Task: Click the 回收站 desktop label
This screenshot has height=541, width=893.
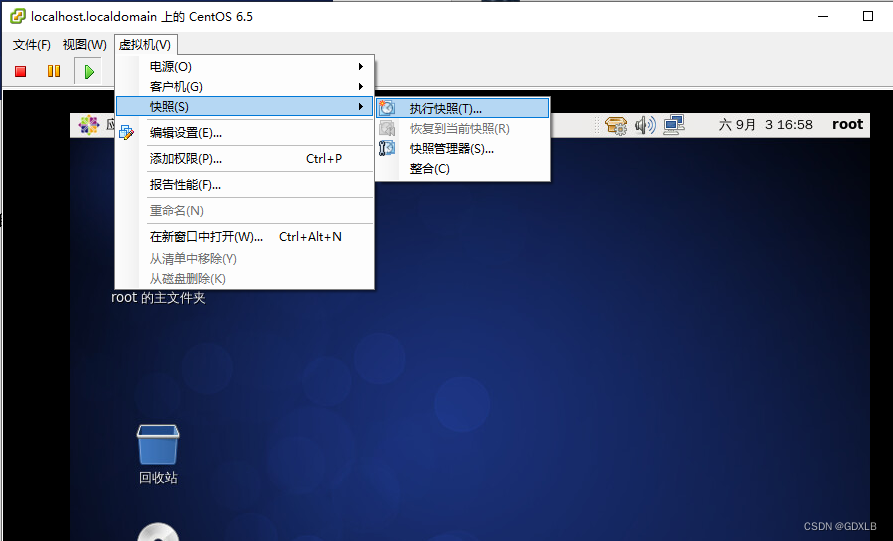Action: pos(158,477)
